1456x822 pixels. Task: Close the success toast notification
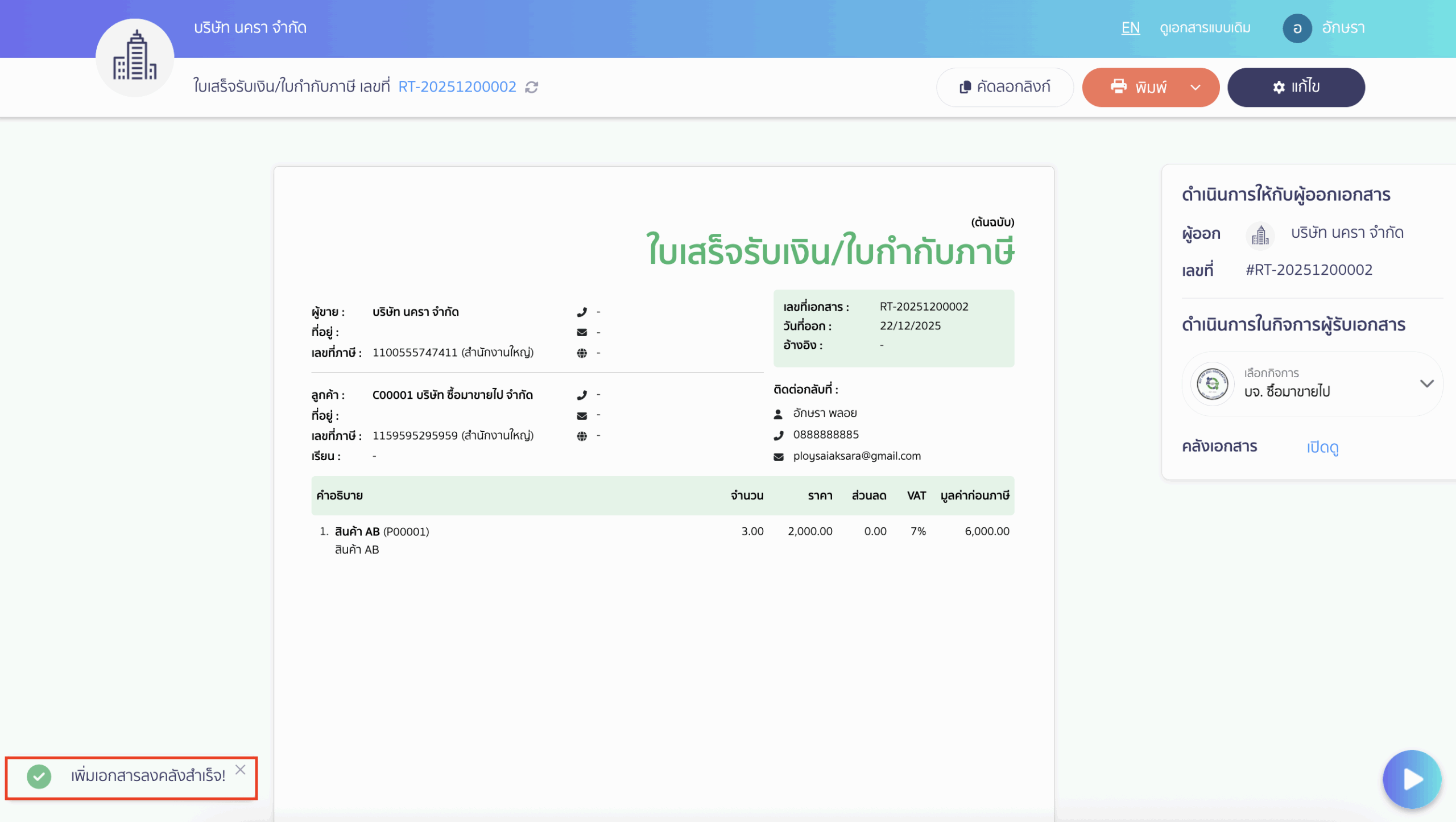tap(241, 770)
